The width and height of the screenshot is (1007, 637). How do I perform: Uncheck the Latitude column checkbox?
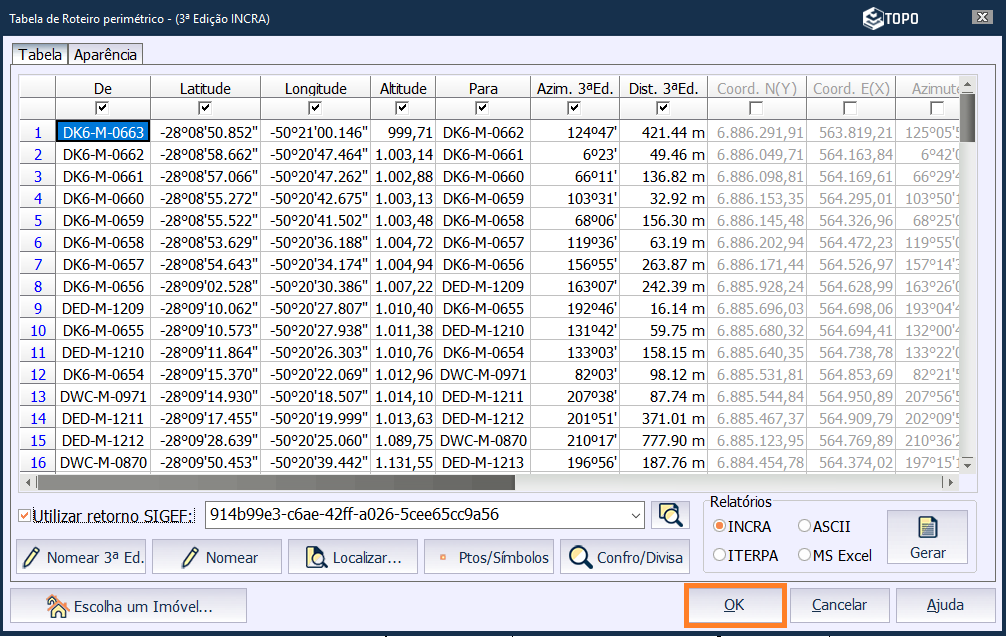(x=205, y=108)
